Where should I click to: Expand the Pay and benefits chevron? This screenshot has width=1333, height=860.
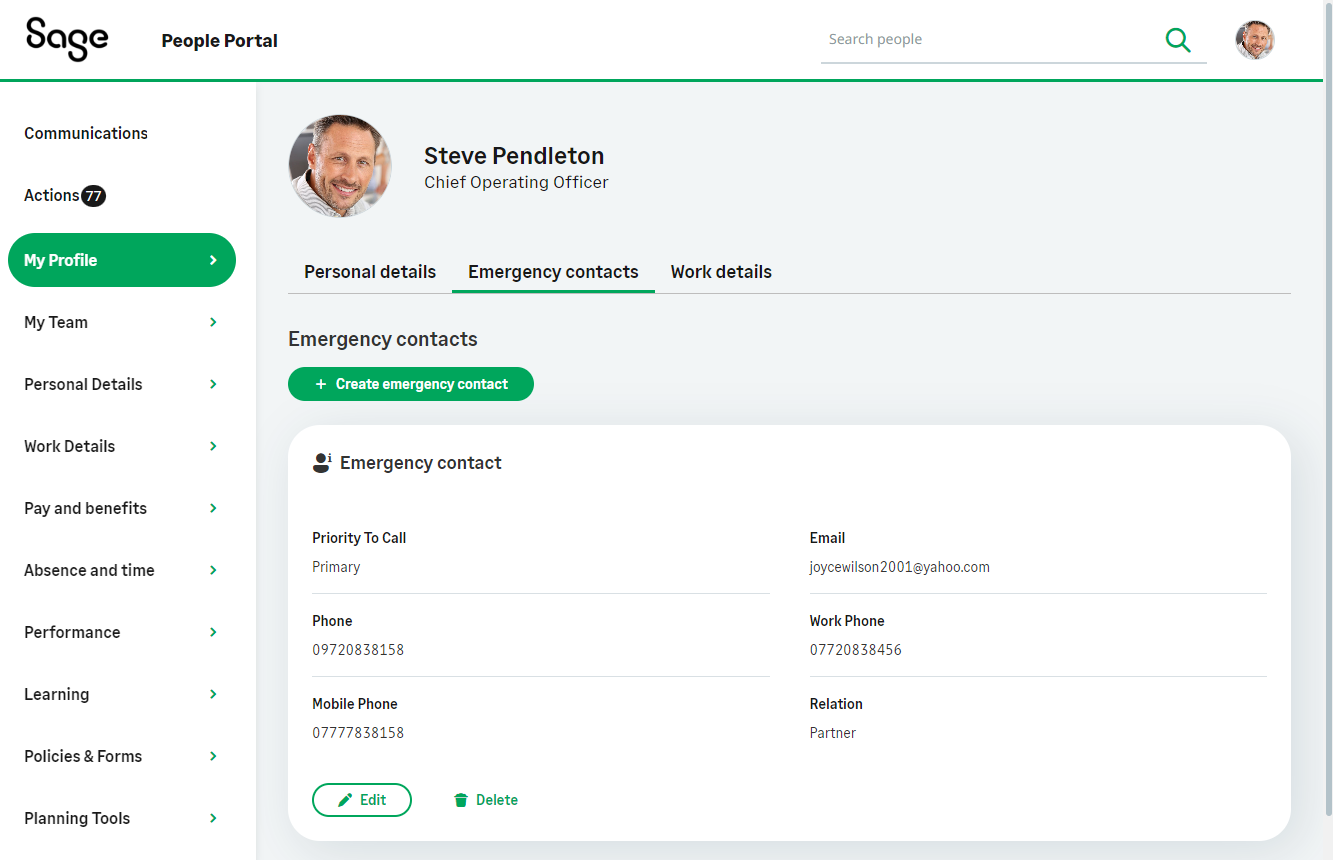point(213,508)
